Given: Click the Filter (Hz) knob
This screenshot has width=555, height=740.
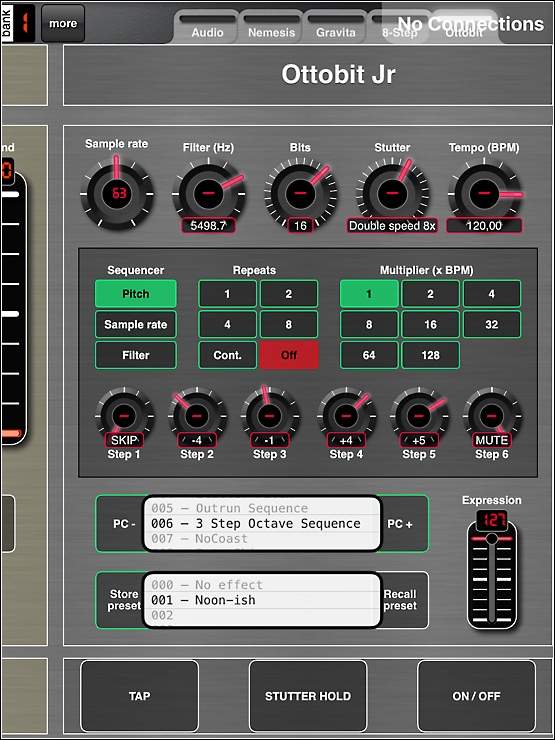Looking at the screenshot, I should pyautogui.click(x=209, y=193).
